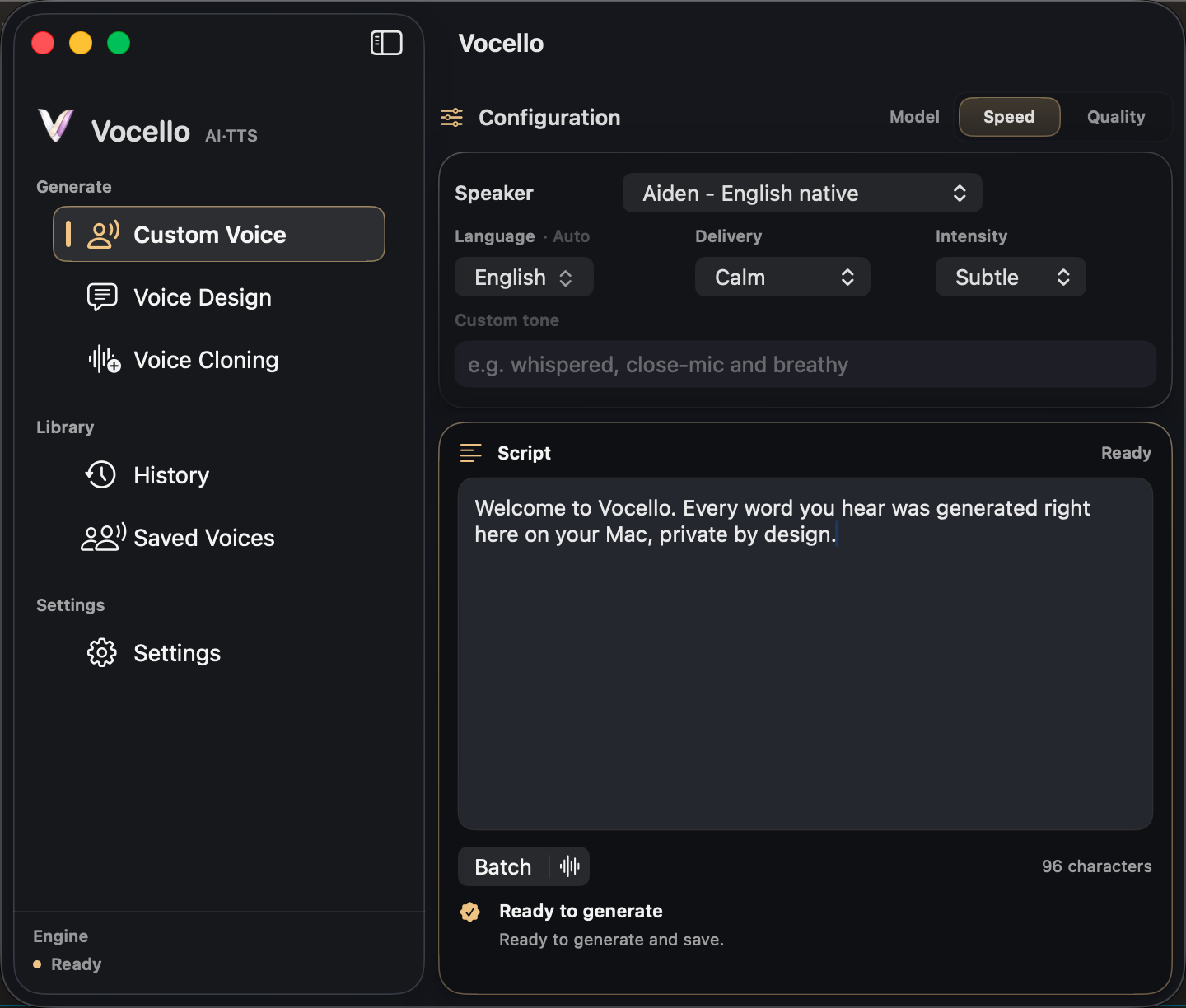This screenshot has width=1186, height=1008.
Task: Open the Delivery dropdown set to Calm
Action: coord(782,278)
